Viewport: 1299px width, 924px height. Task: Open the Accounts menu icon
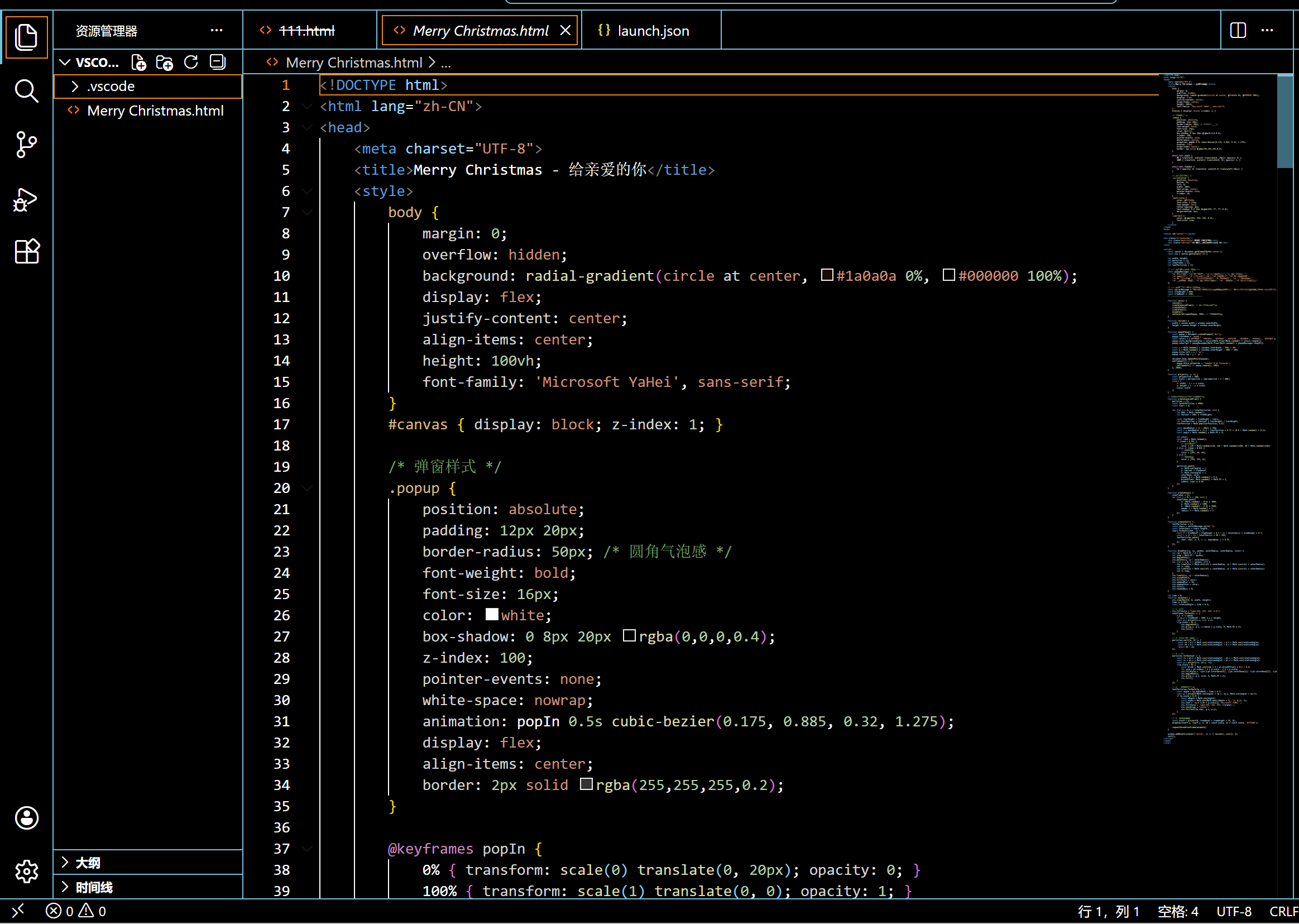coord(26,818)
